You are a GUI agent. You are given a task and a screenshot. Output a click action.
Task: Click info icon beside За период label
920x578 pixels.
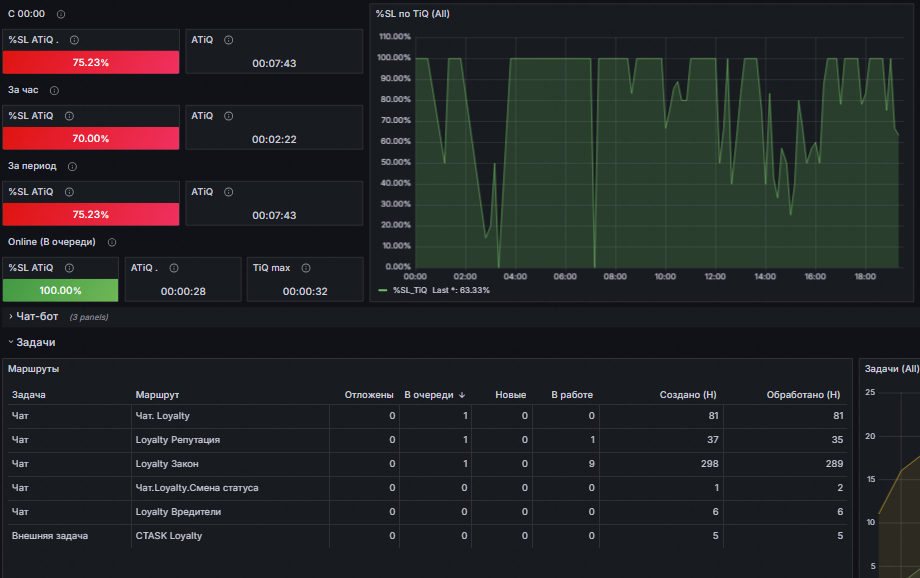coord(72,167)
